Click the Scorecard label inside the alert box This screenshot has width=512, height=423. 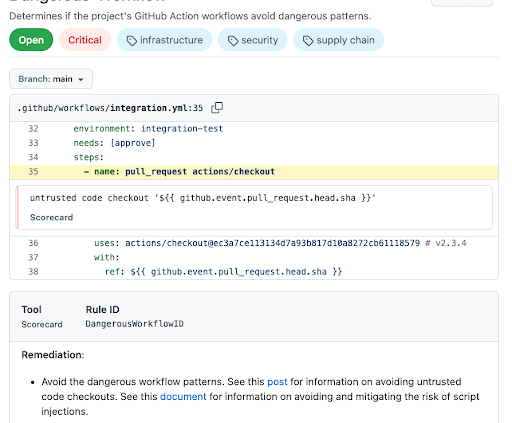pyautogui.click(x=52, y=217)
